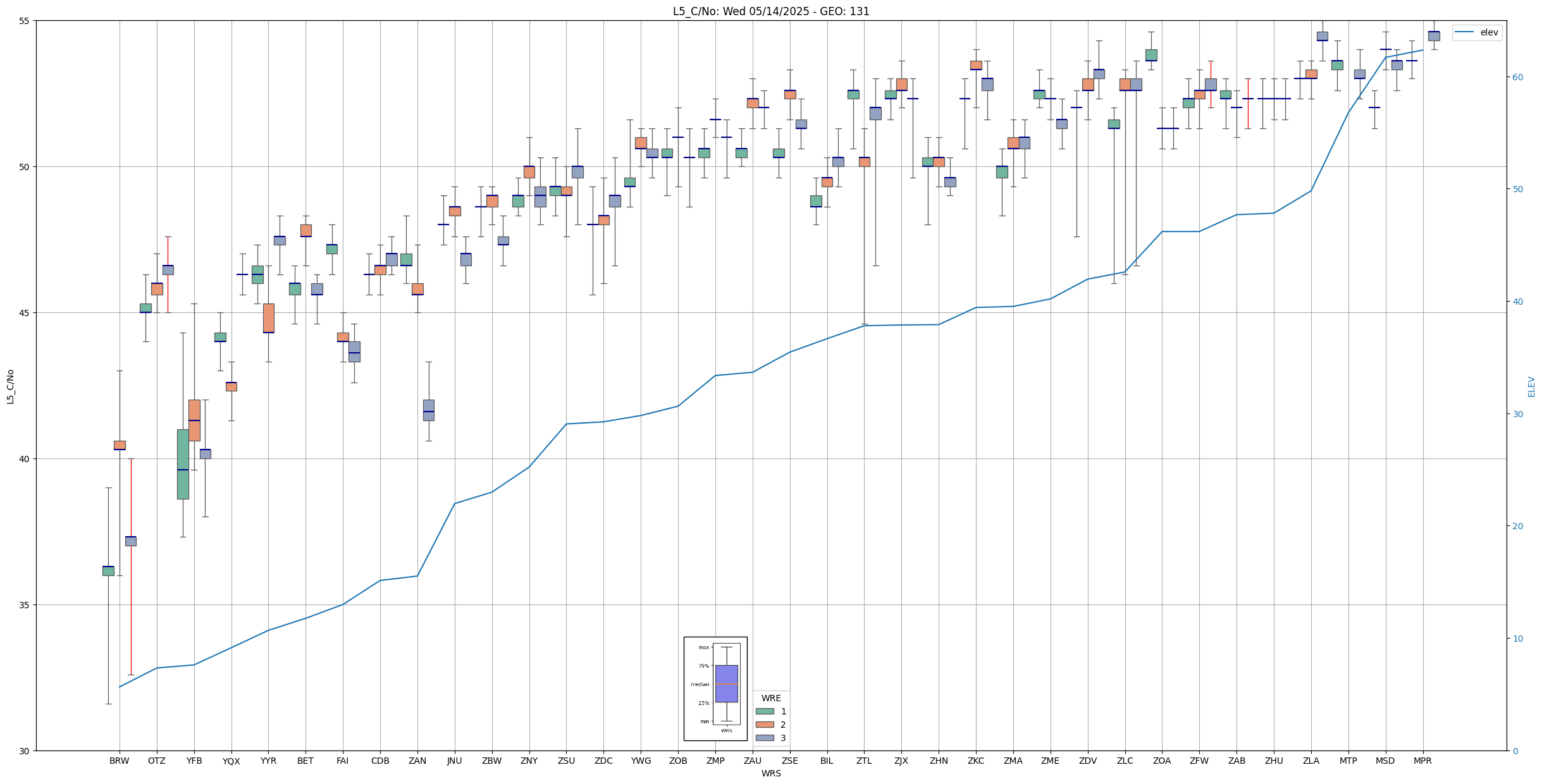
Task: Click the green WRE 1 legend swatch
Action: pyautogui.click(x=764, y=711)
